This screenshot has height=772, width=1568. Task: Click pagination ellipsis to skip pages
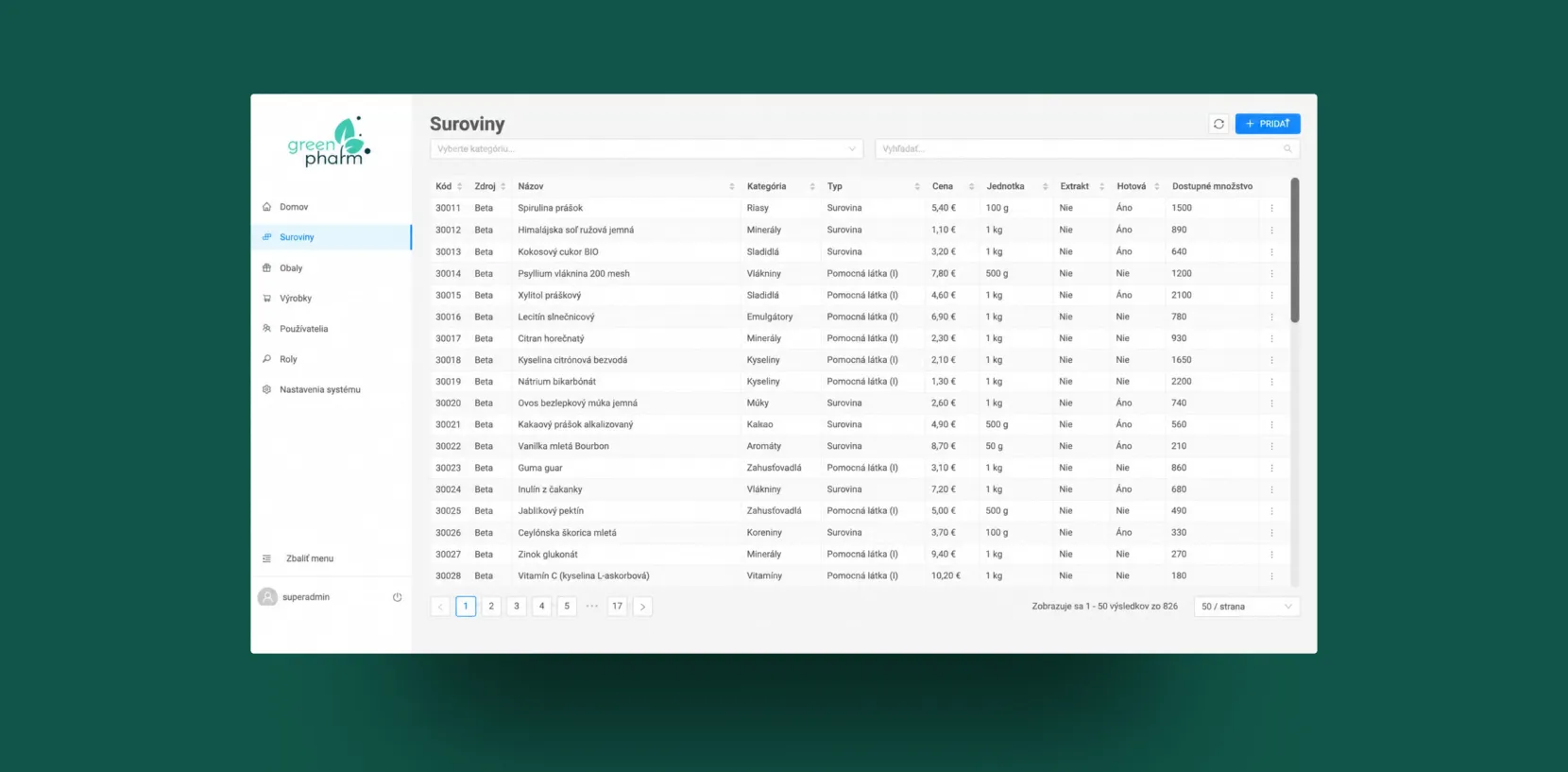pyautogui.click(x=592, y=607)
